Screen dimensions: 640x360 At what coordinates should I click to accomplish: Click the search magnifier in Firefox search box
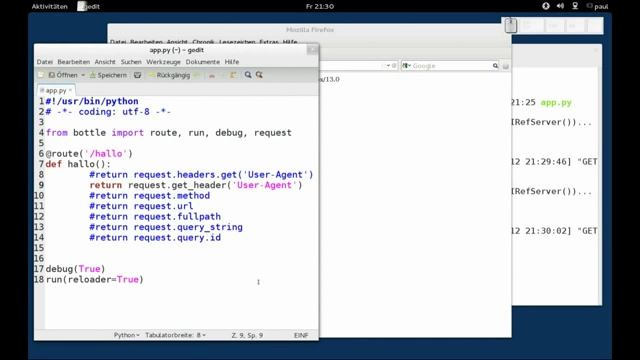click(x=495, y=66)
